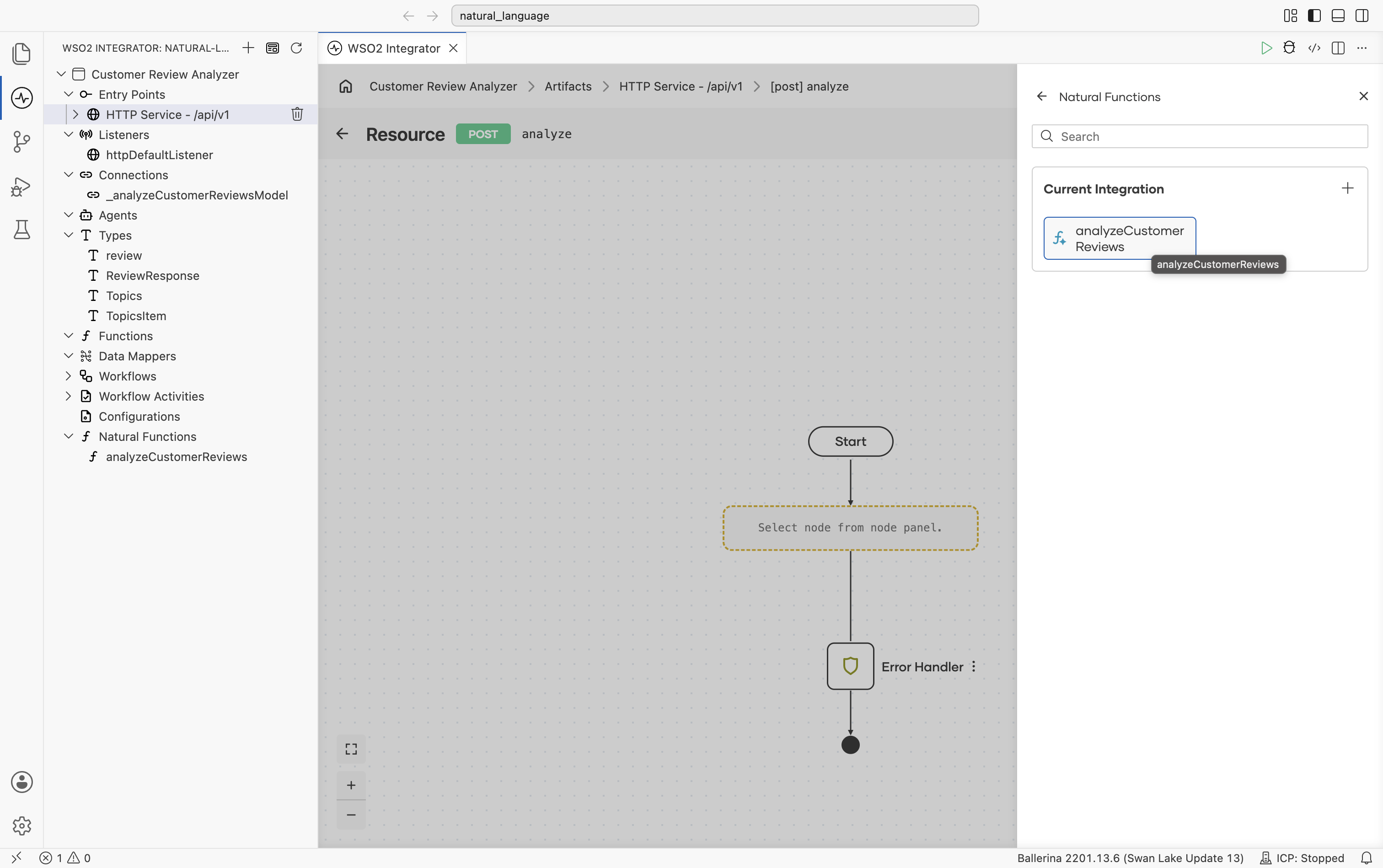Zoom out on the flow diagram
The image size is (1383, 868).
(x=351, y=814)
